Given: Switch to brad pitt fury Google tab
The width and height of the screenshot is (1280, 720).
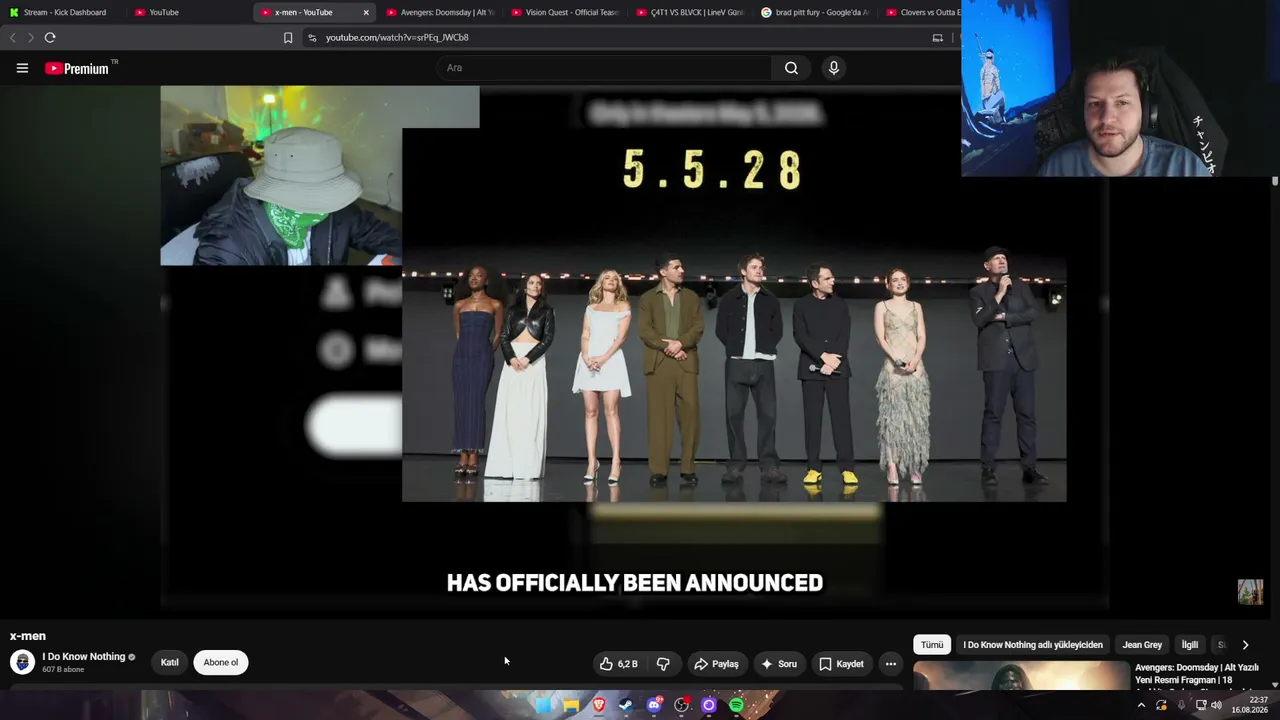Looking at the screenshot, I should click(x=815, y=12).
